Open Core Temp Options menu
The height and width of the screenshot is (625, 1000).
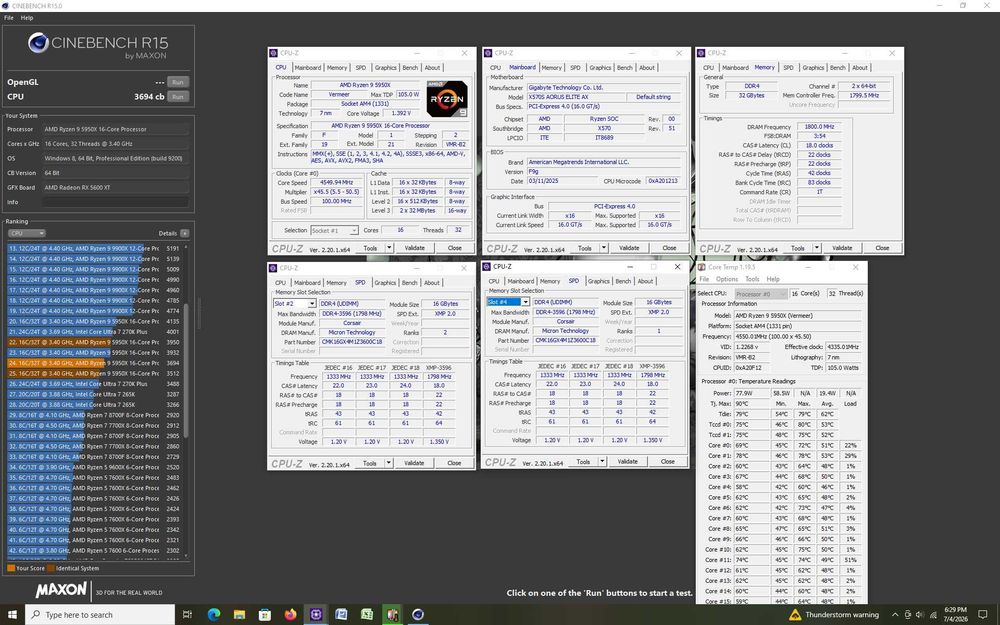tap(726, 279)
